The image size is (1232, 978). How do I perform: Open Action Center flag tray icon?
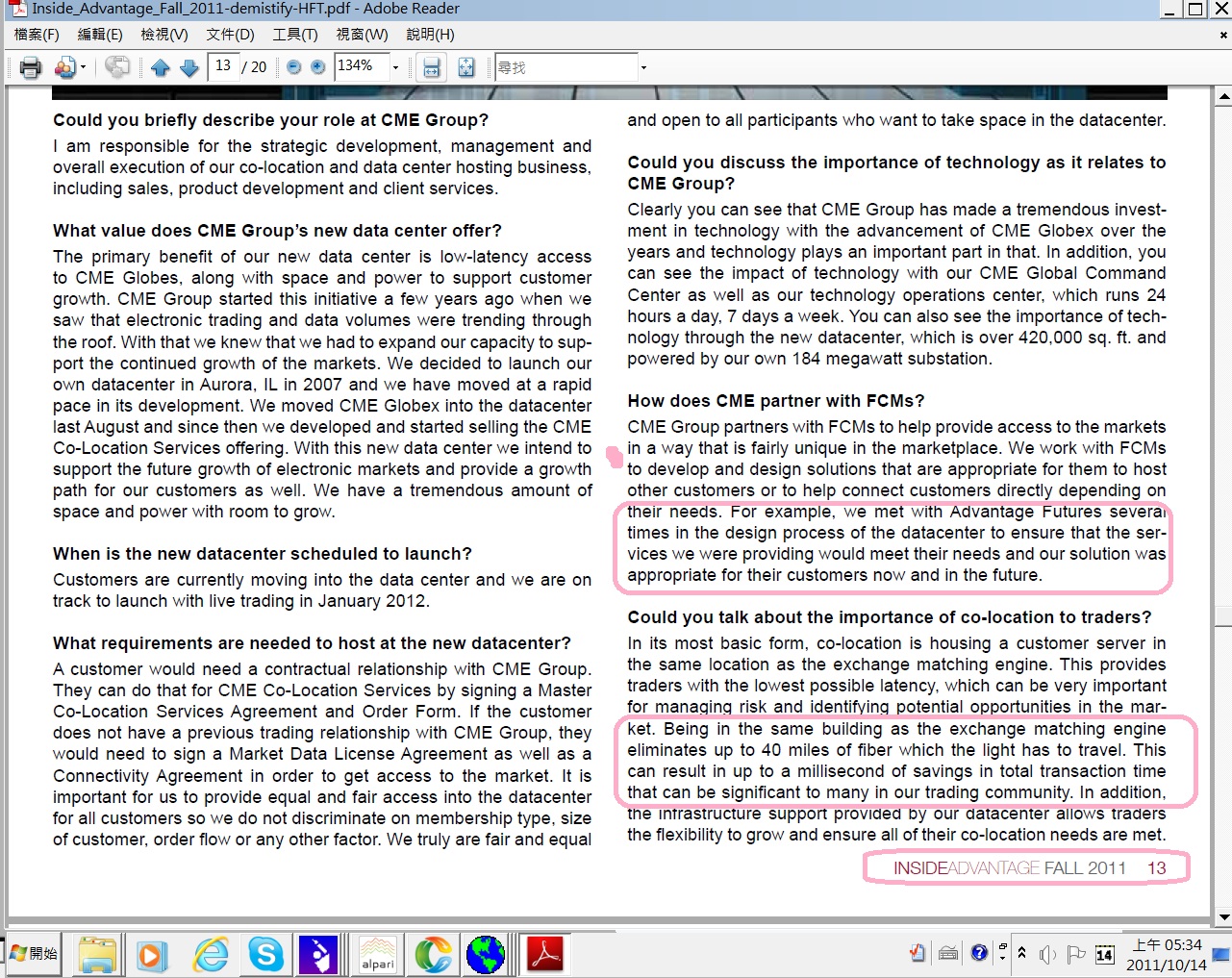coord(1076,954)
